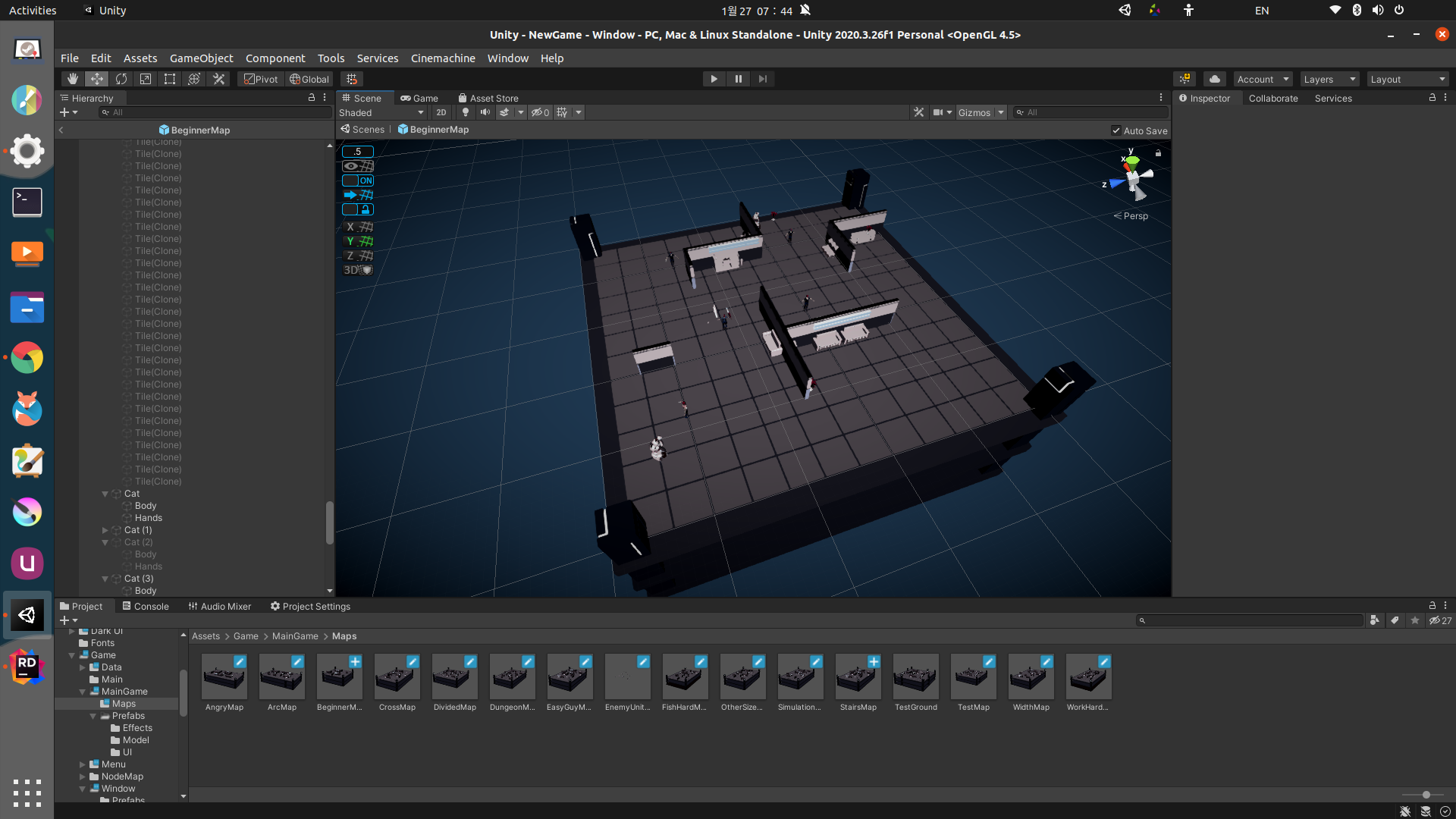Toggle hidden objects visibility counter

(x=540, y=112)
